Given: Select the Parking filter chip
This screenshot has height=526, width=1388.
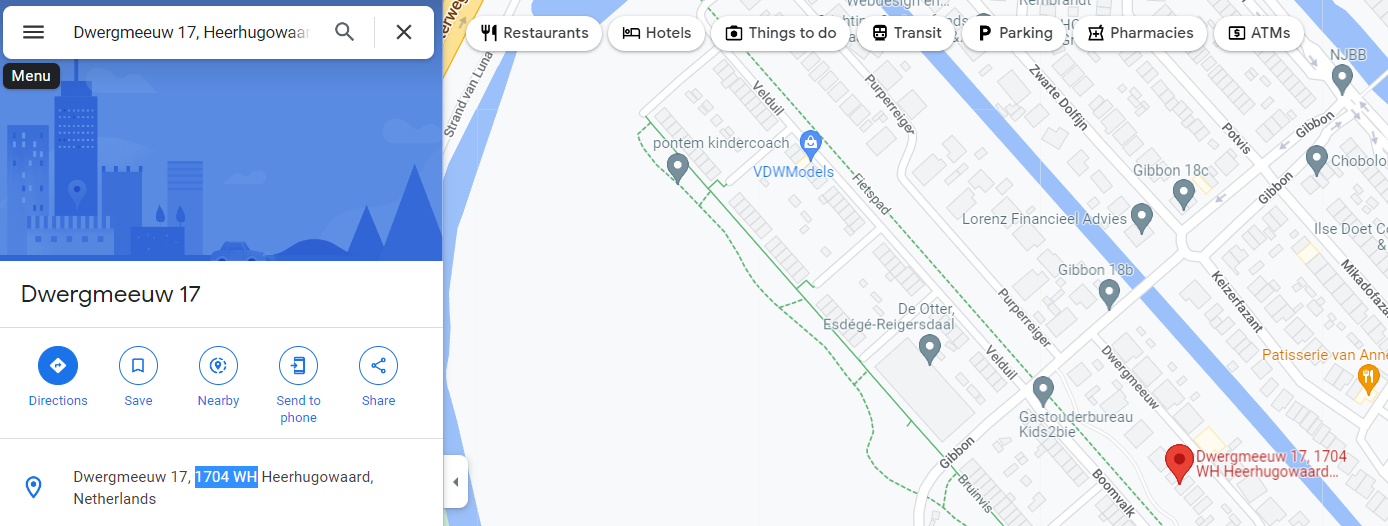Looking at the screenshot, I should coord(1015,33).
